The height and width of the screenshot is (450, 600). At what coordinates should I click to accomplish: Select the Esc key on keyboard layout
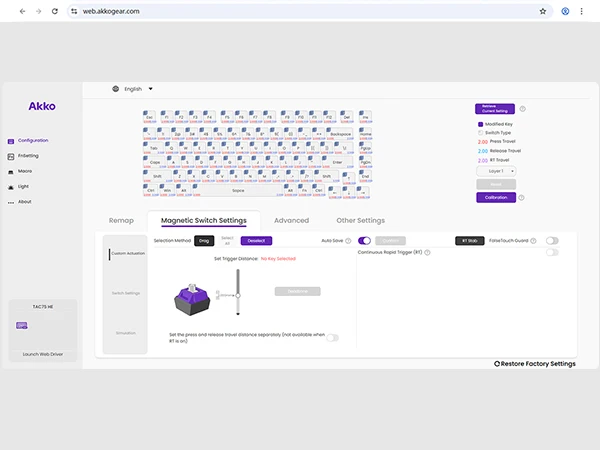150,117
